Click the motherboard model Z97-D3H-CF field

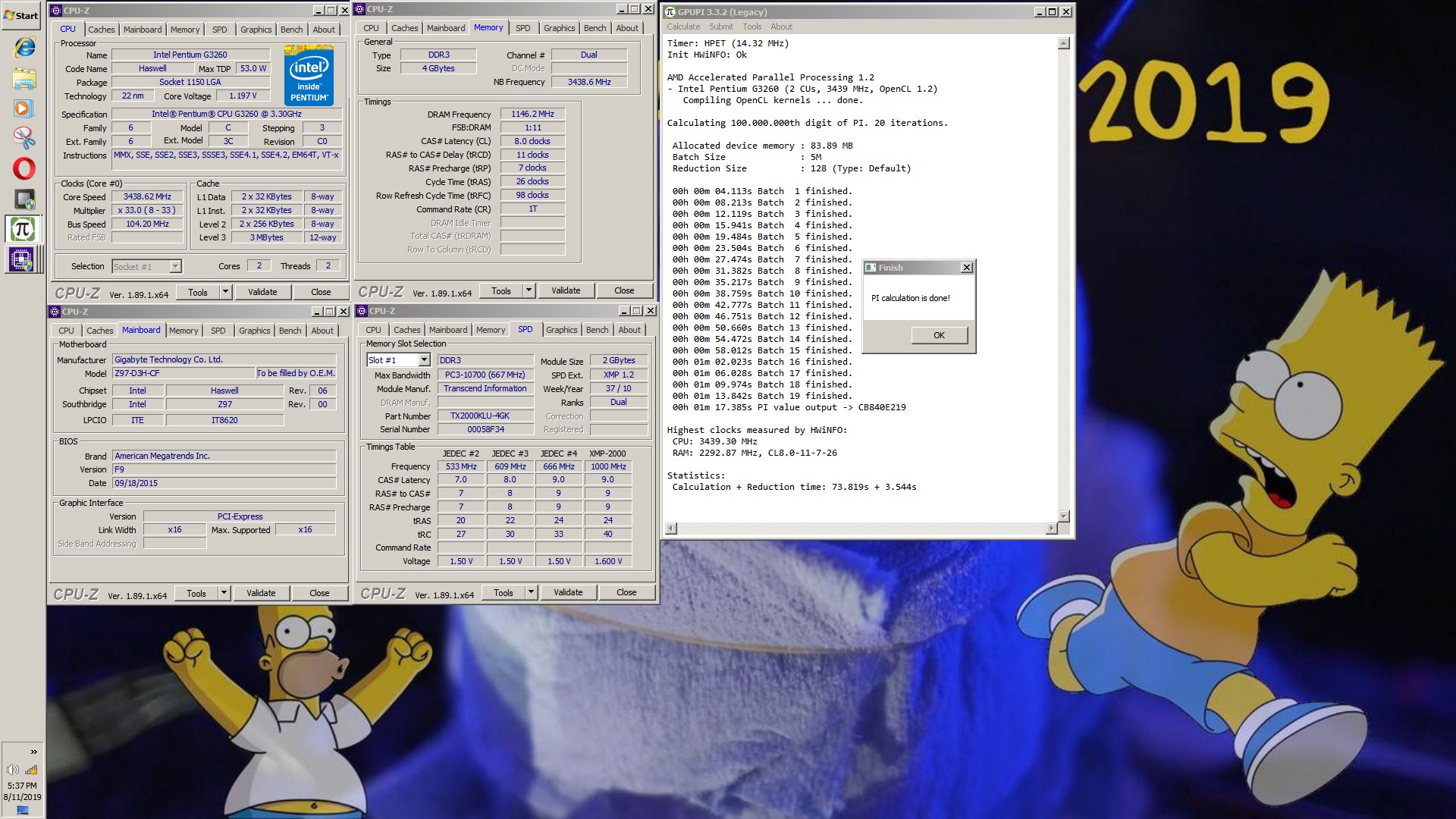185,373
